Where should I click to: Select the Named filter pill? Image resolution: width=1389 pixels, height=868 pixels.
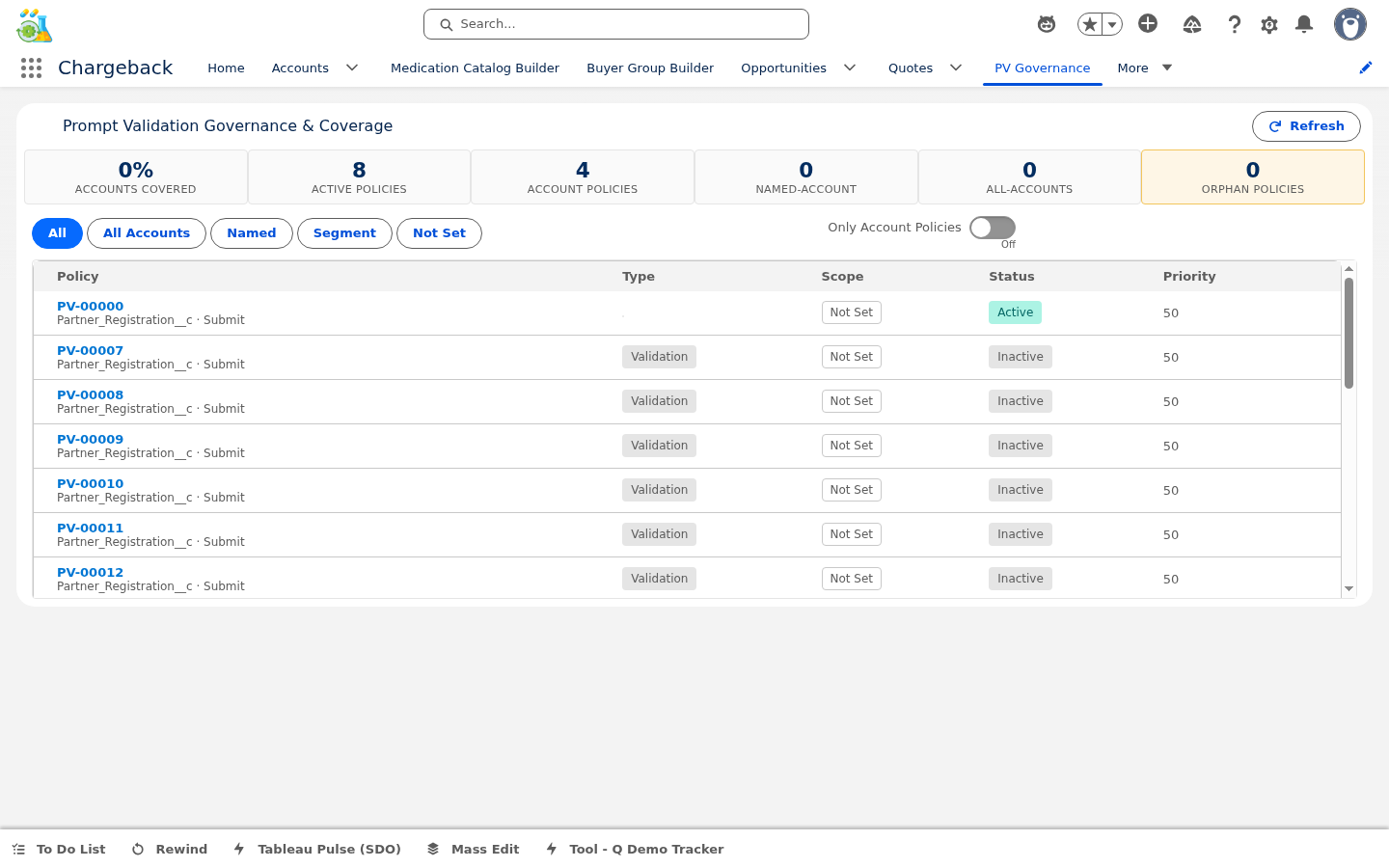[252, 233]
